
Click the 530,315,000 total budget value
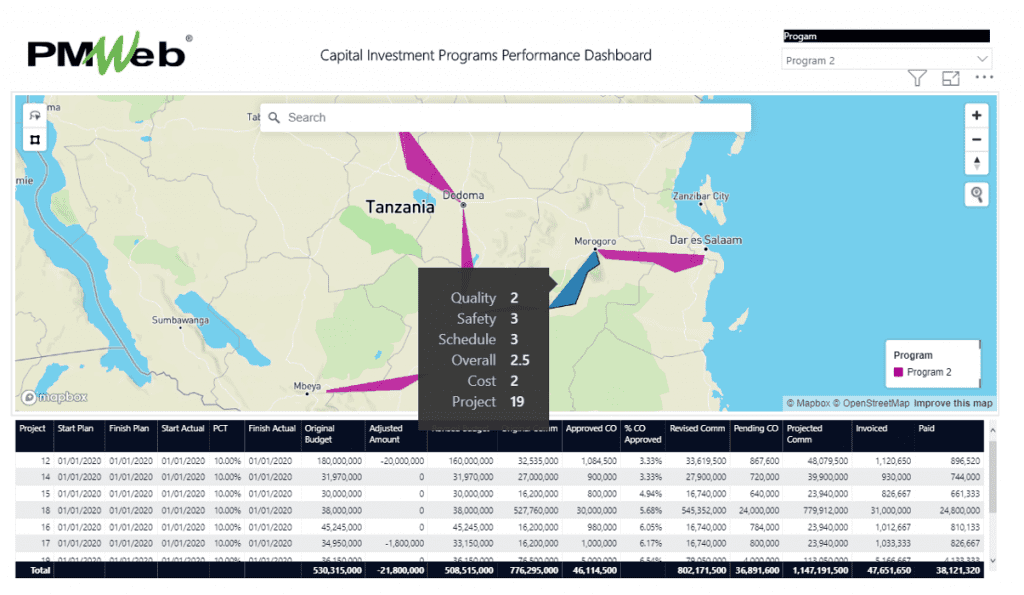337,570
